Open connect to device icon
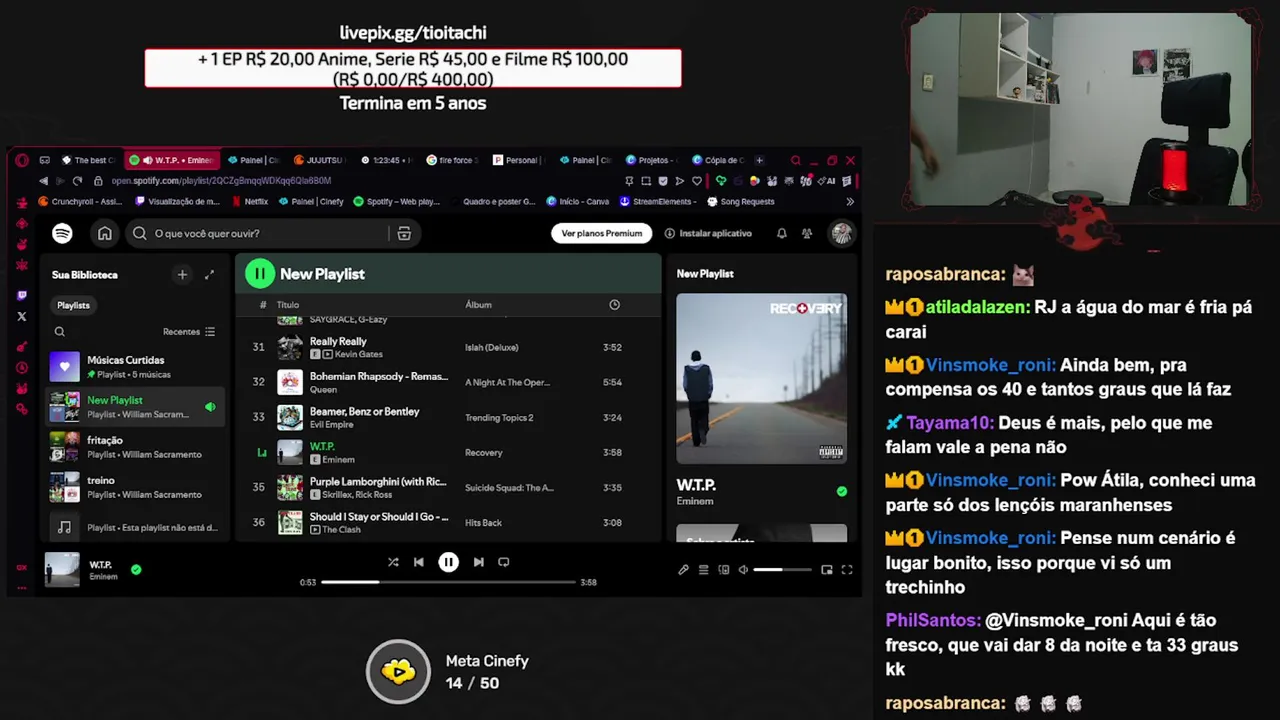 (x=723, y=570)
